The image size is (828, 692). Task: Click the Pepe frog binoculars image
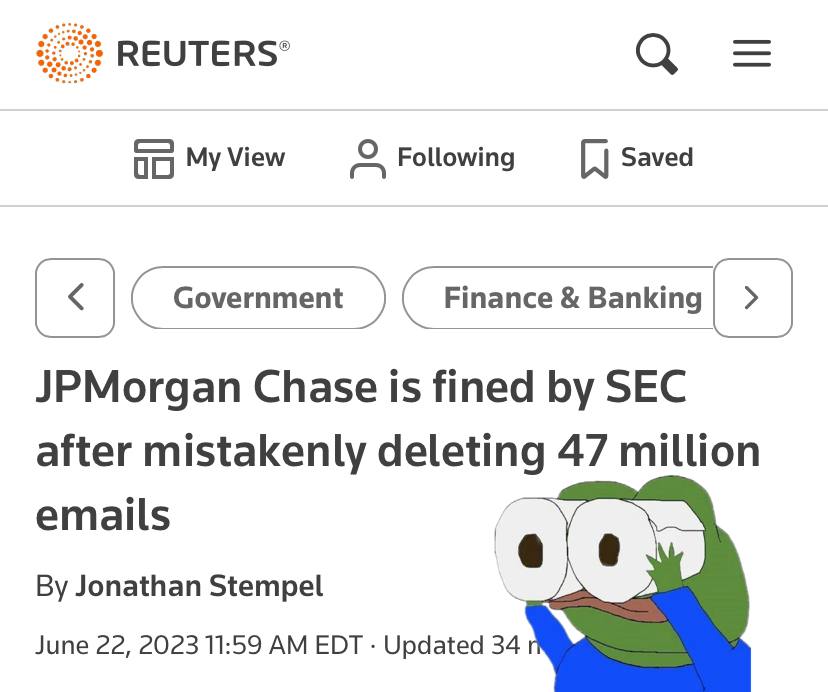[623, 583]
